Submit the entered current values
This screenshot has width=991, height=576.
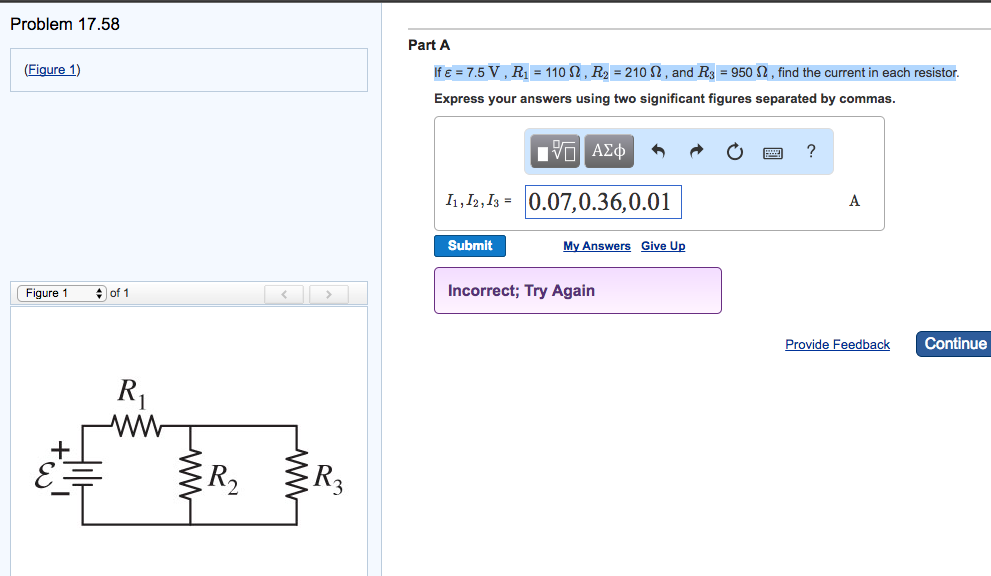(x=469, y=245)
